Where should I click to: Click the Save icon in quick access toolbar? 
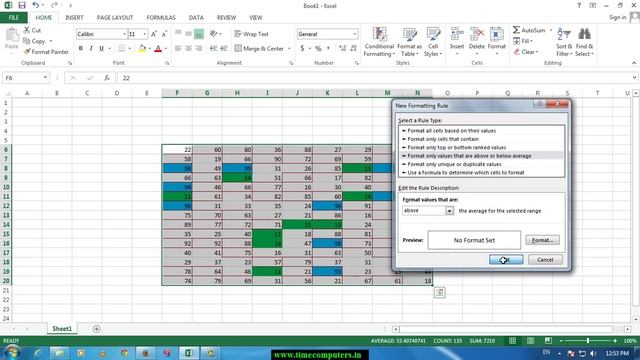22,5
